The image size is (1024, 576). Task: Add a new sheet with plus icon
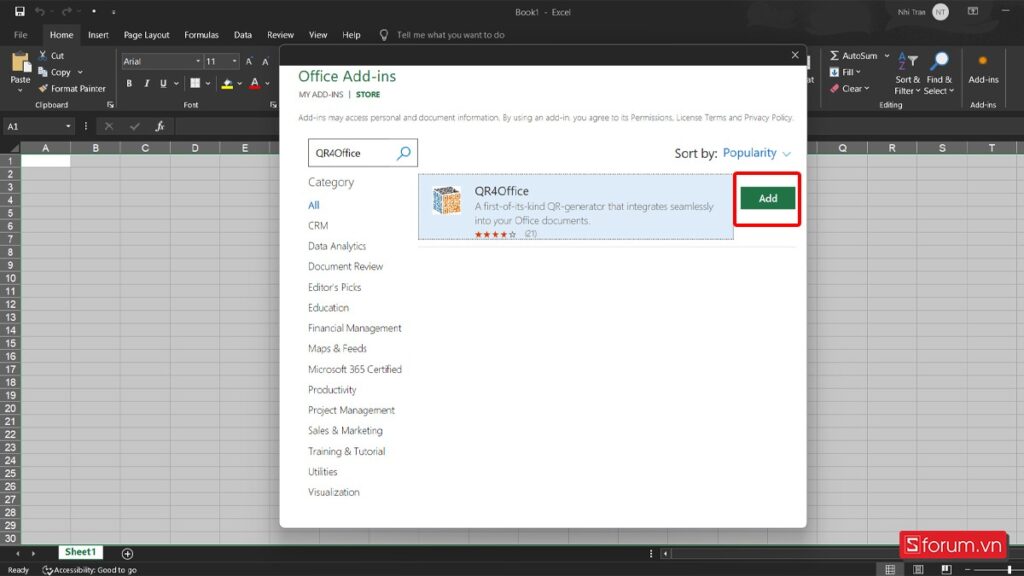tap(127, 553)
